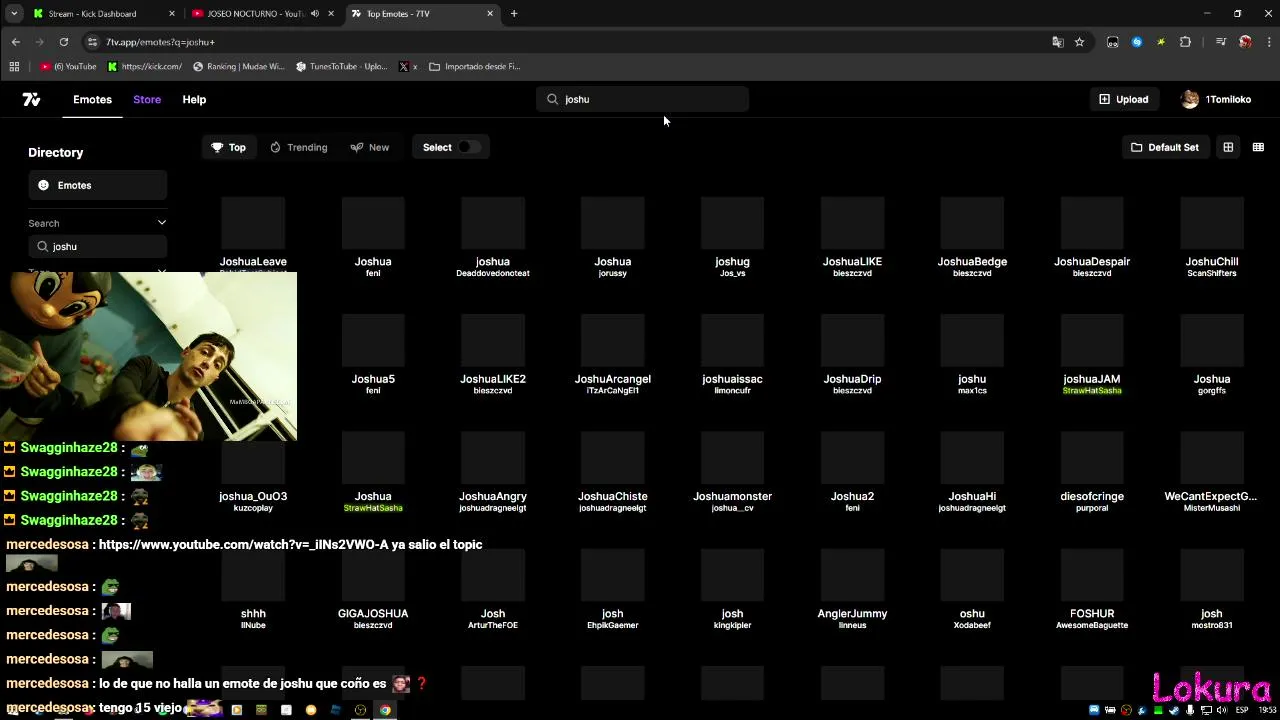Switch to the compact grid layout icon
This screenshot has width=1280, height=720.
coord(1258,147)
